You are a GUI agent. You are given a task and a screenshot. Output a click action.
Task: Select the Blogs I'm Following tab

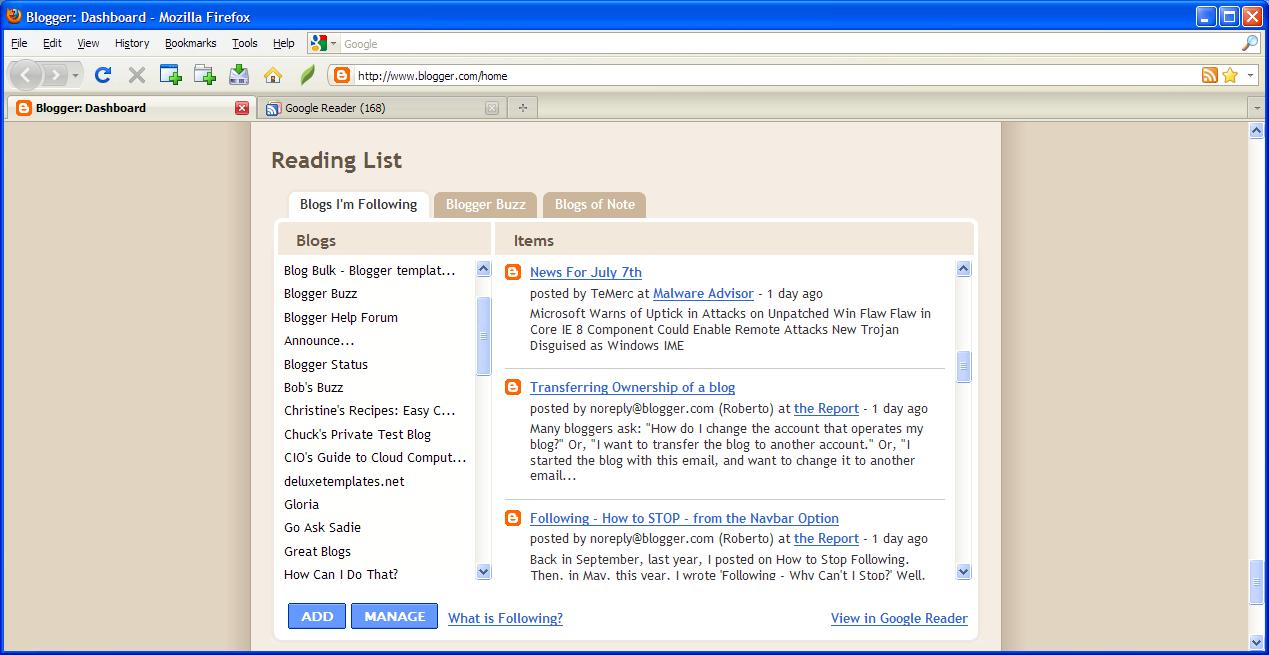click(x=358, y=204)
